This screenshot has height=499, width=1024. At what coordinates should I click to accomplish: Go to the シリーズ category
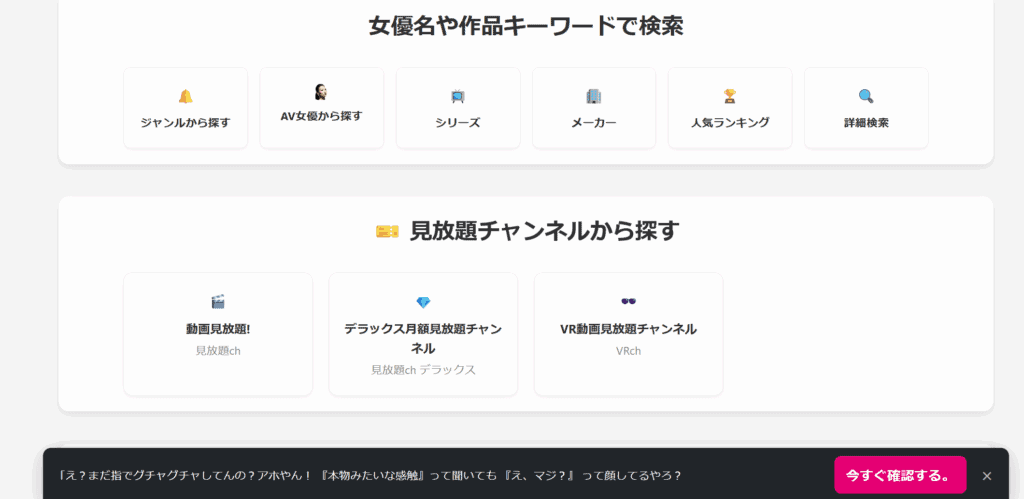(x=458, y=123)
